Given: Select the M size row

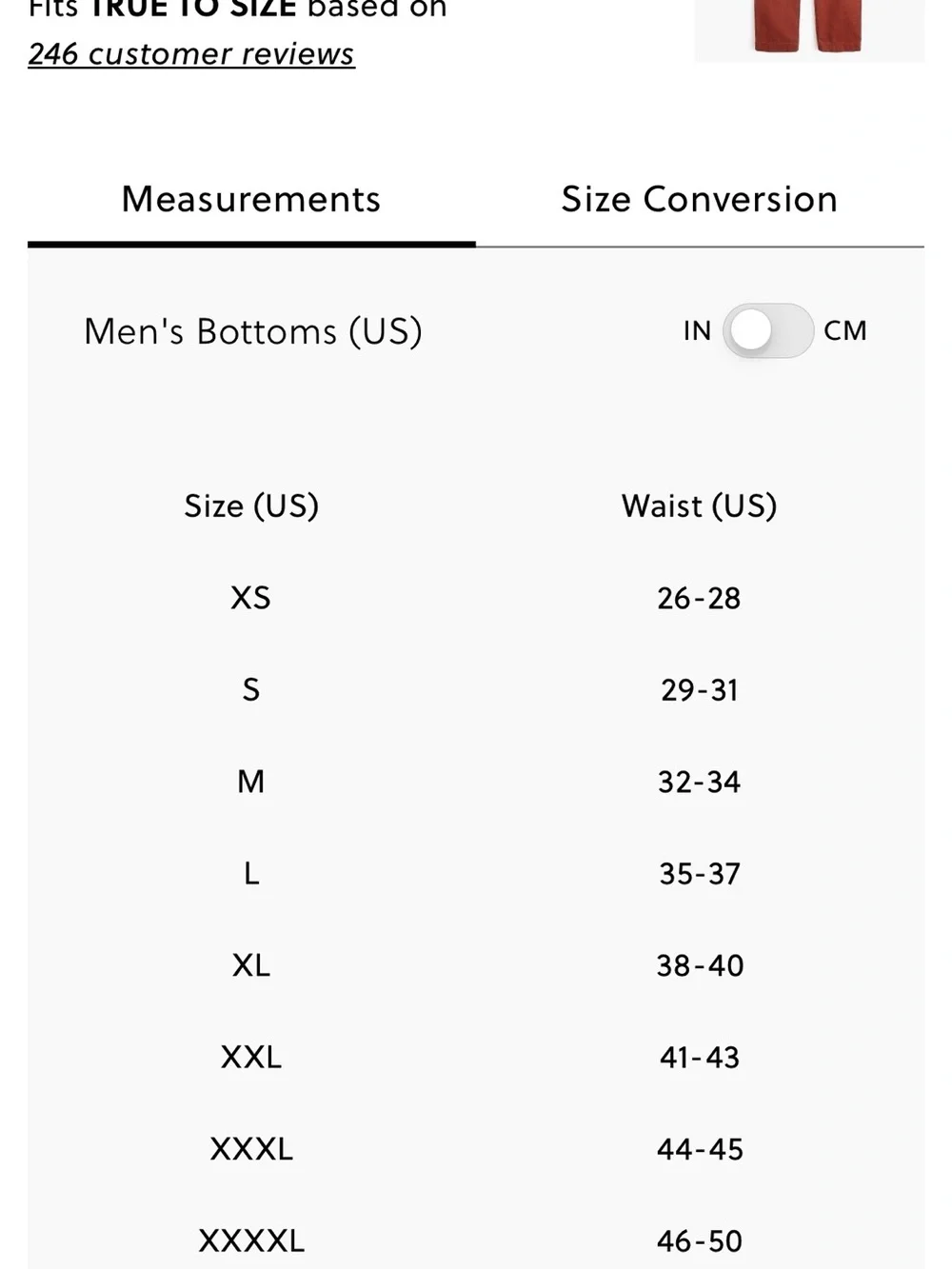Looking at the screenshot, I should pyautogui.click(x=476, y=782).
